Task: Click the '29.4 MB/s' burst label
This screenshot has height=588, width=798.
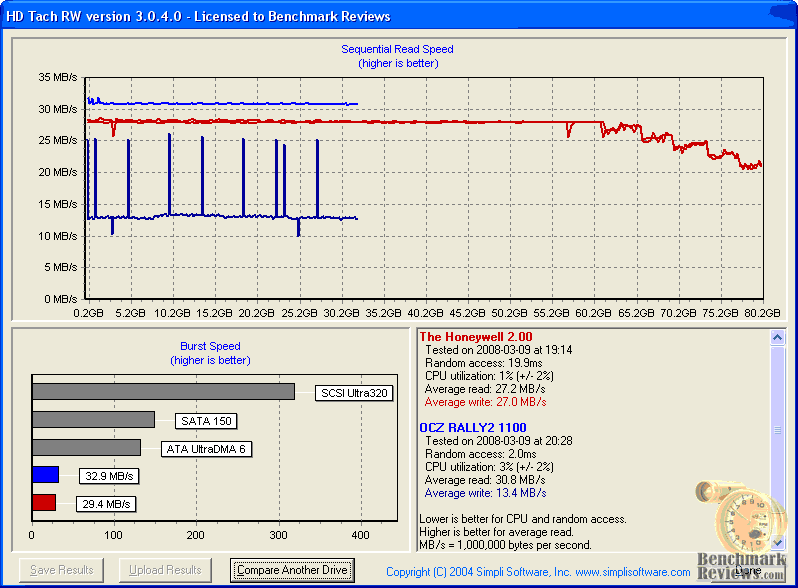Action: click(x=106, y=504)
